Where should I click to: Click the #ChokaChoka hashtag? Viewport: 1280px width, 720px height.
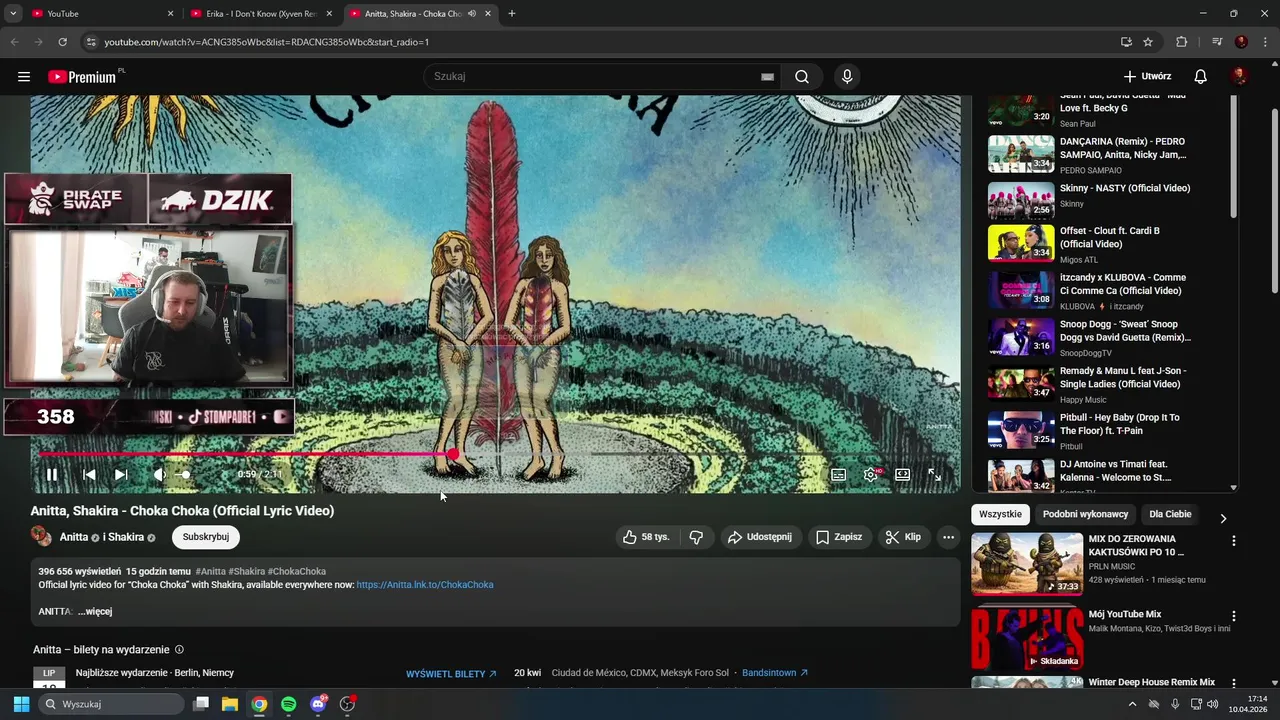[x=297, y=572]
